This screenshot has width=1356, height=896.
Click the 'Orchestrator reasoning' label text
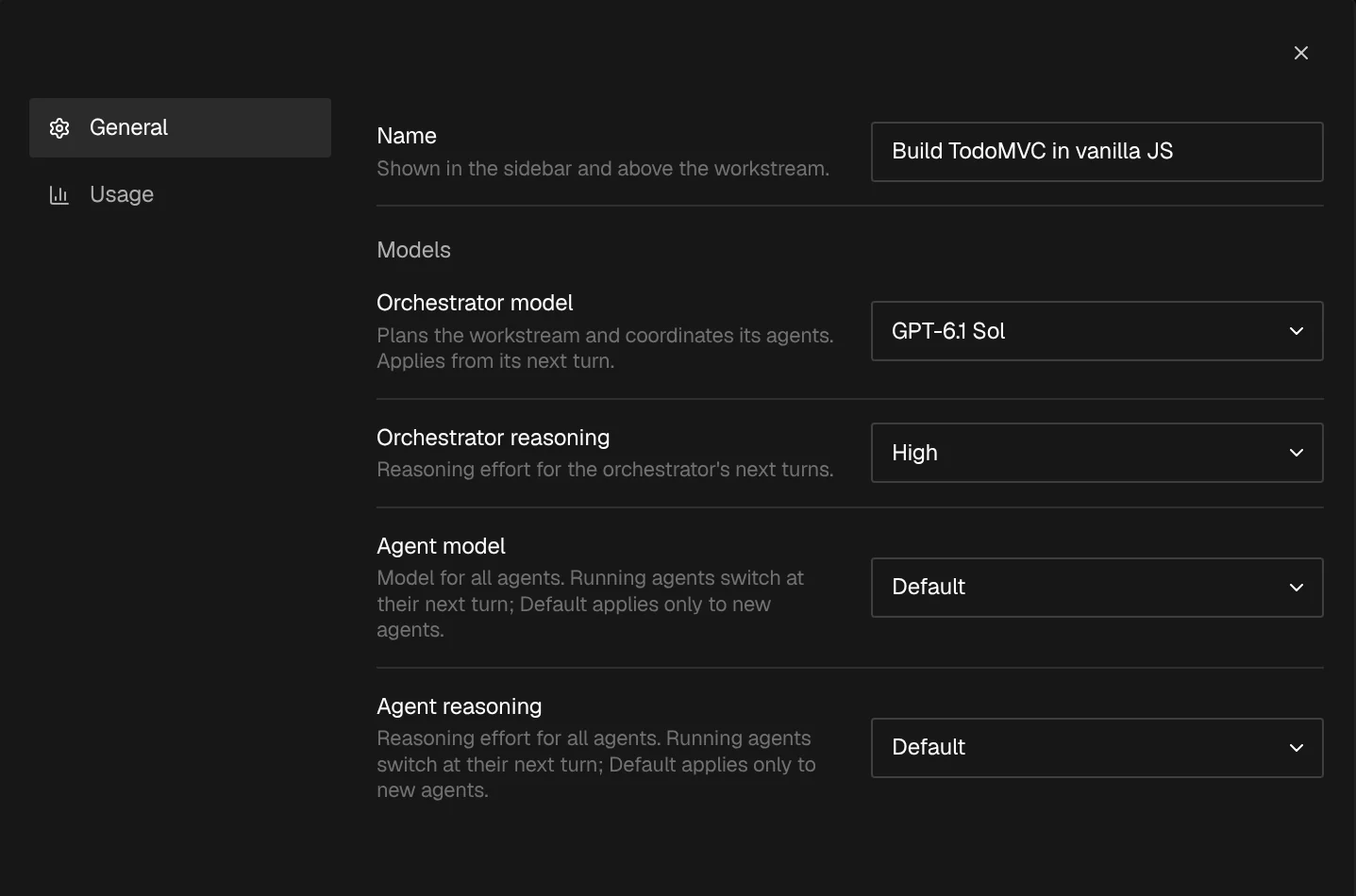(x=493, y=438)
